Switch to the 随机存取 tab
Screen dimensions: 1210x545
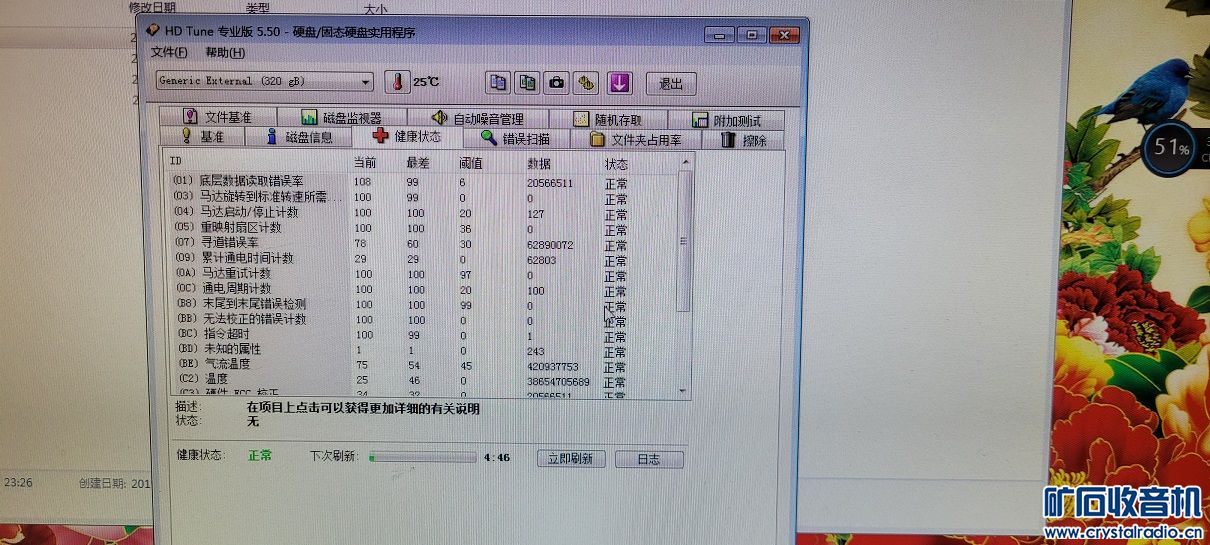click(608, 119)
